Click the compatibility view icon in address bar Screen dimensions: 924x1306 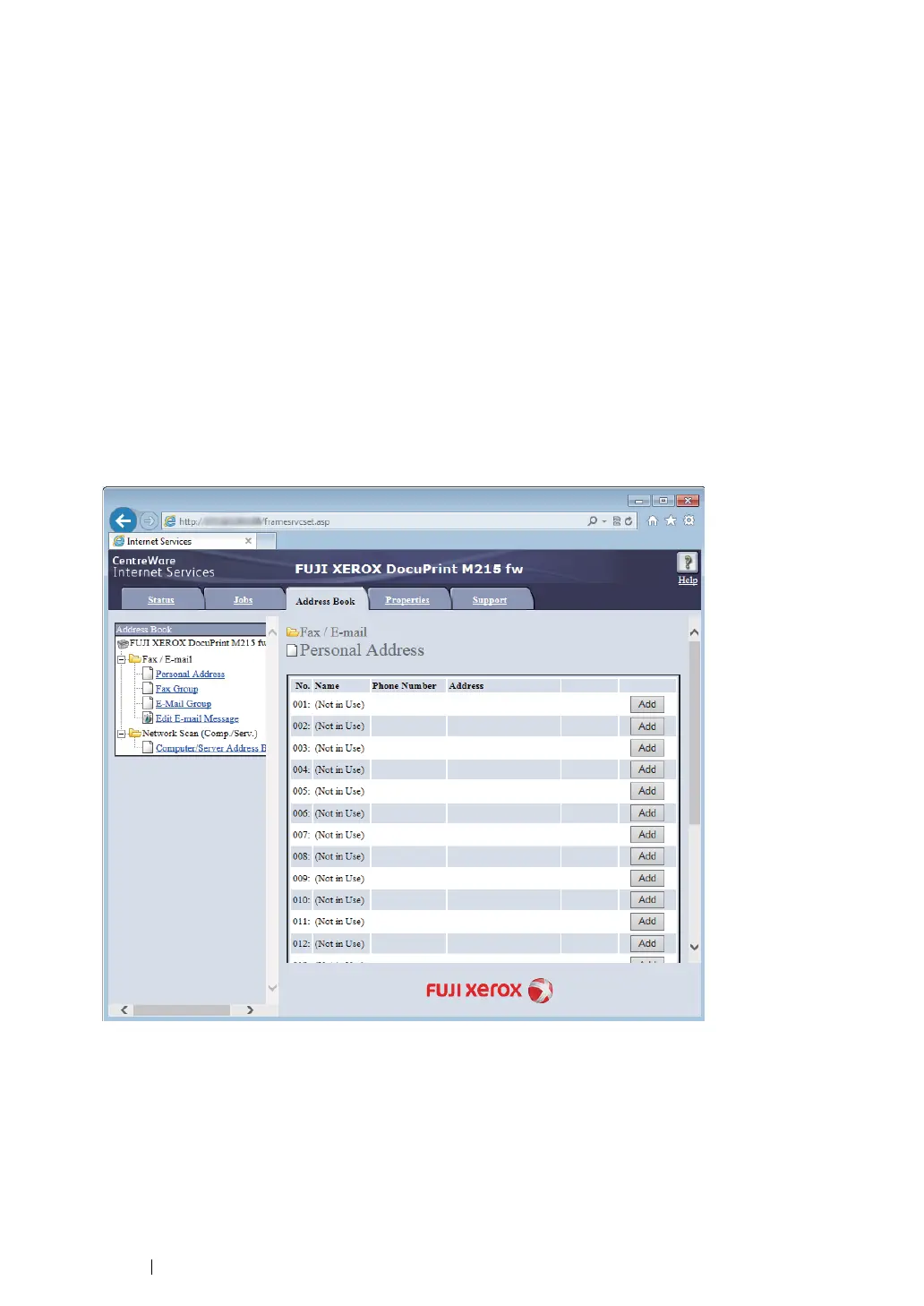coord(616,520)
